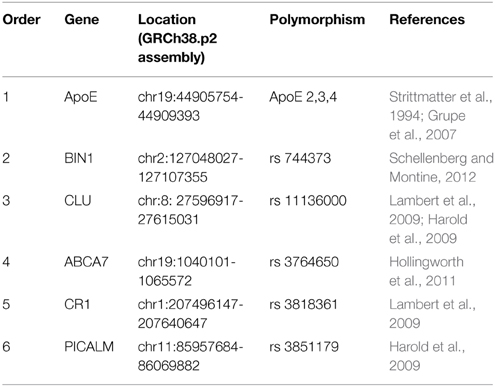Select the Gene column header

(82, 19)
